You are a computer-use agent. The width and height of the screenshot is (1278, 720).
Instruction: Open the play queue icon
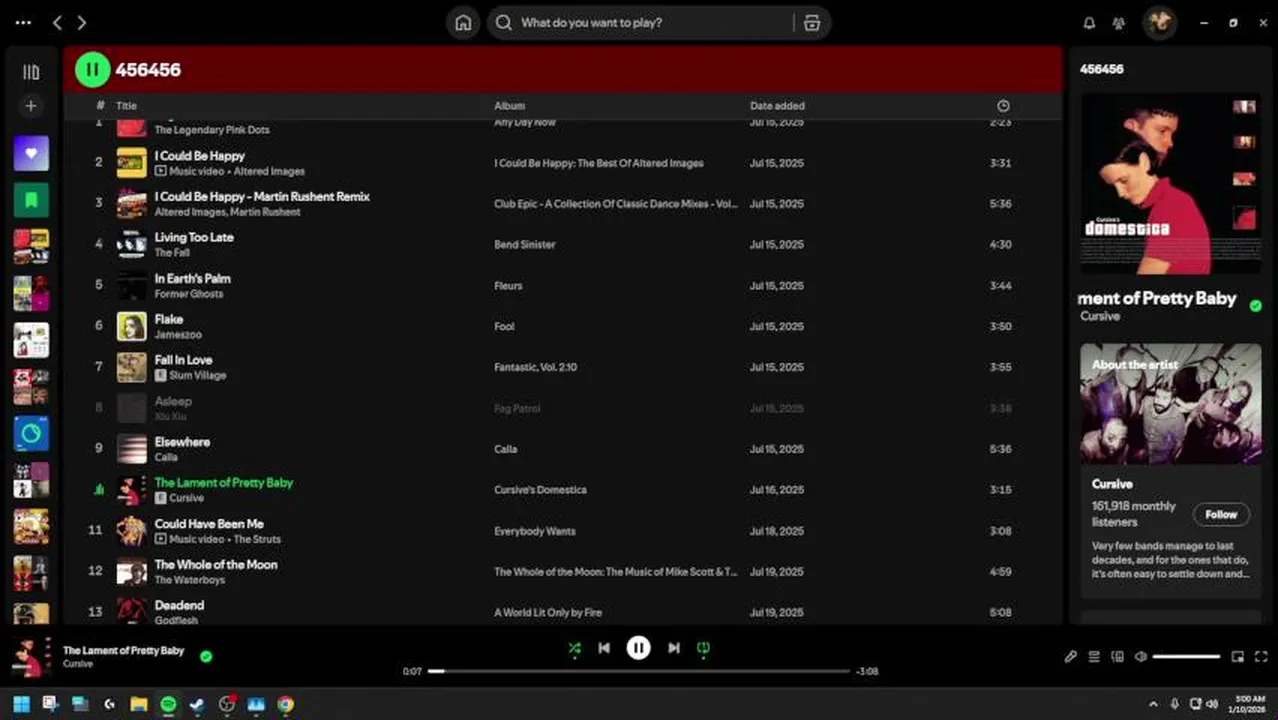(x=1094, y=657)
